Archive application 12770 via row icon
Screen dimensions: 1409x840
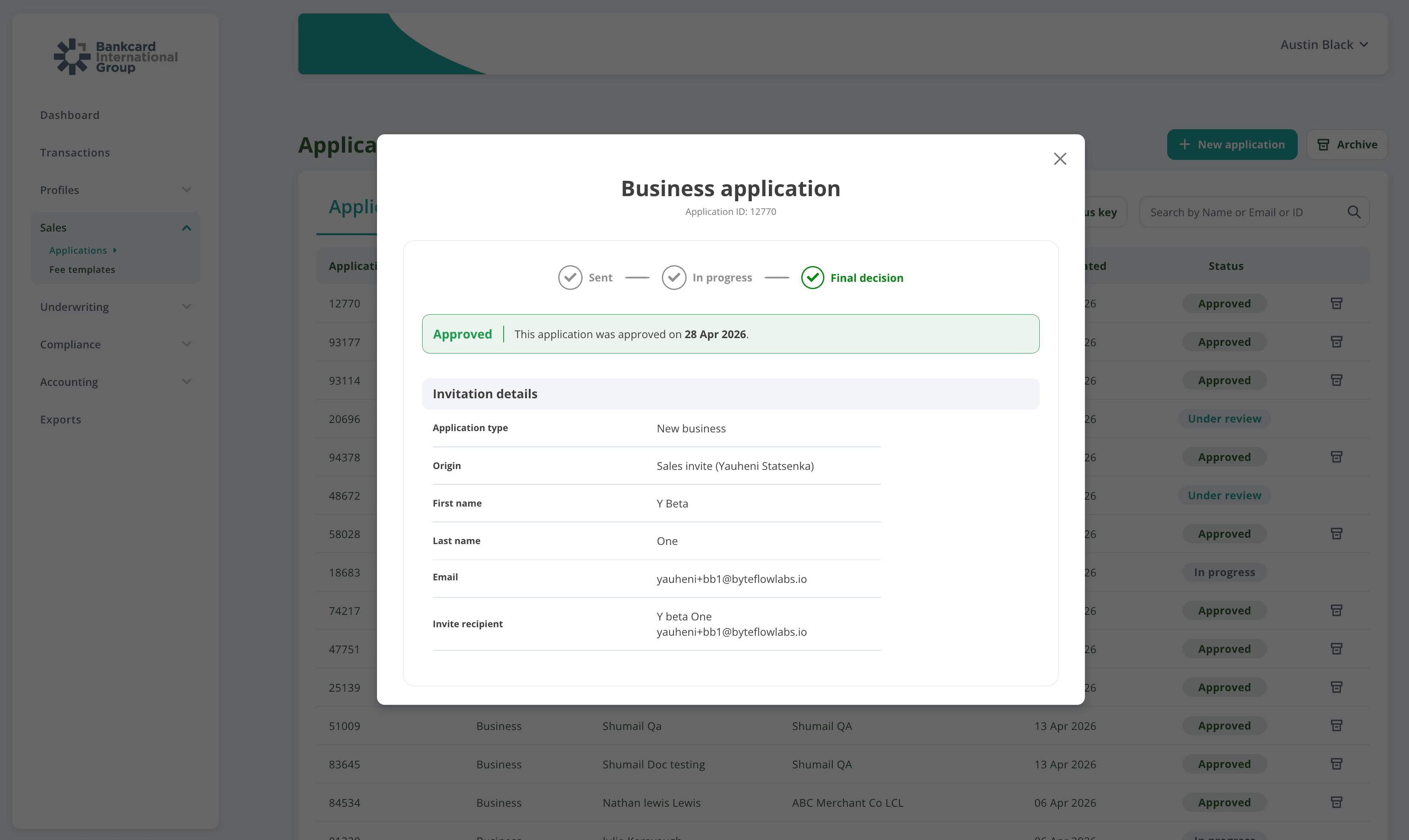pyautogui.click(x=1337, y=304)
